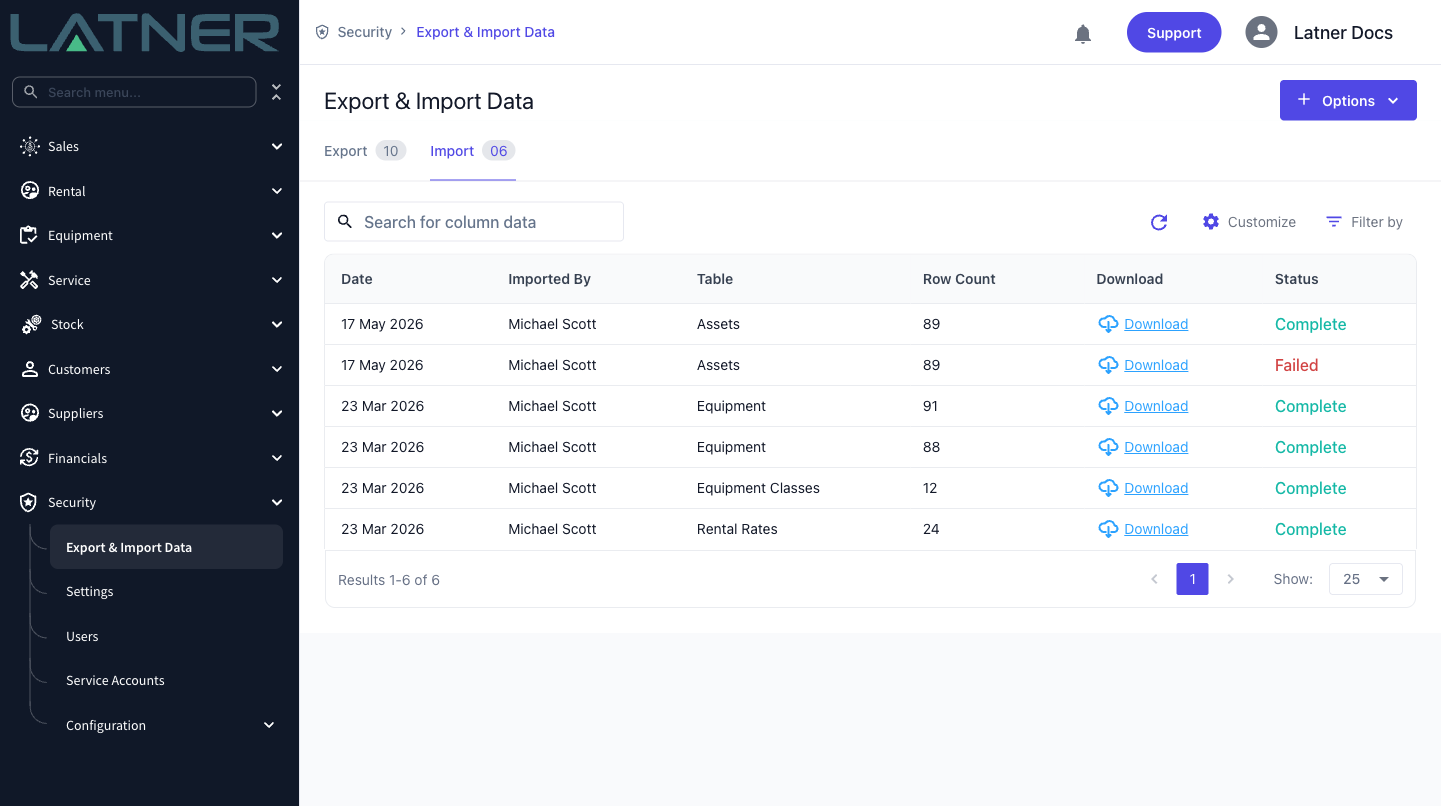Click the Latner Docs account name

[x=1343, y=32]
